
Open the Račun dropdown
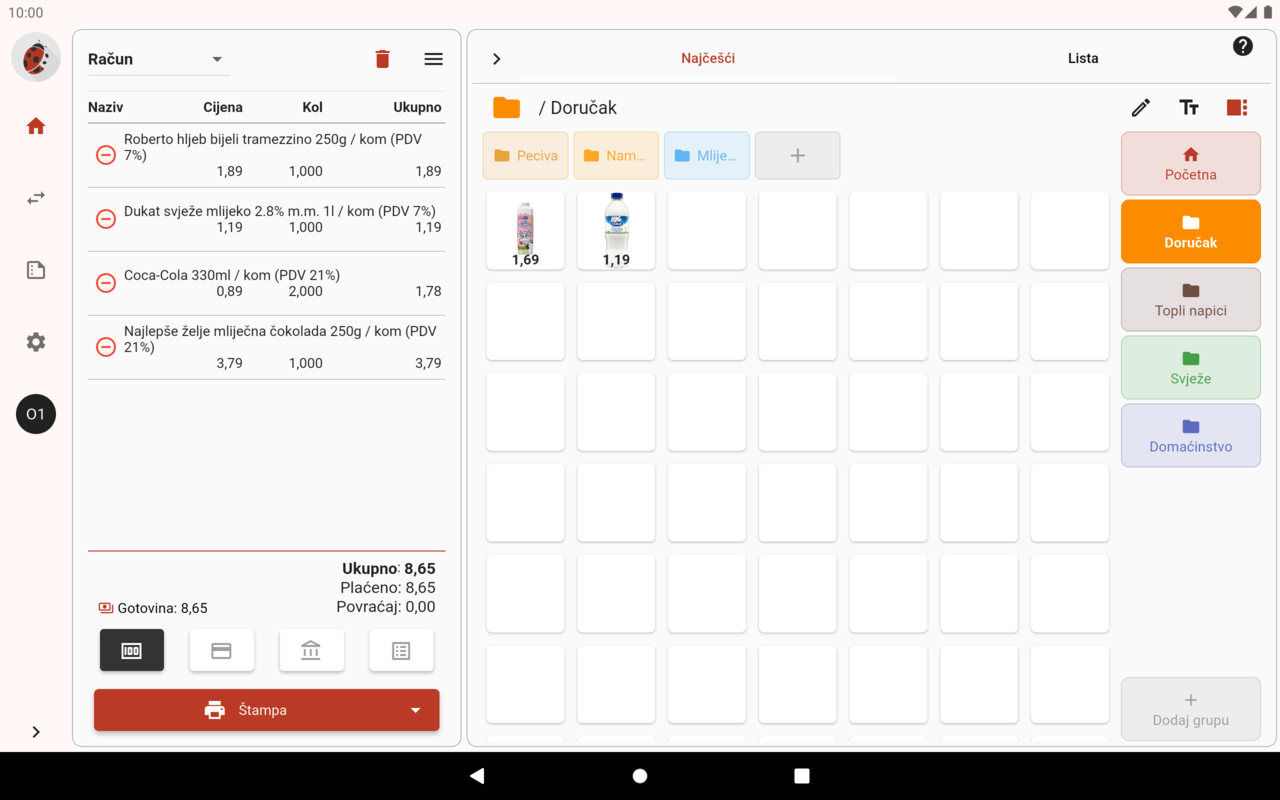(158, 59)
